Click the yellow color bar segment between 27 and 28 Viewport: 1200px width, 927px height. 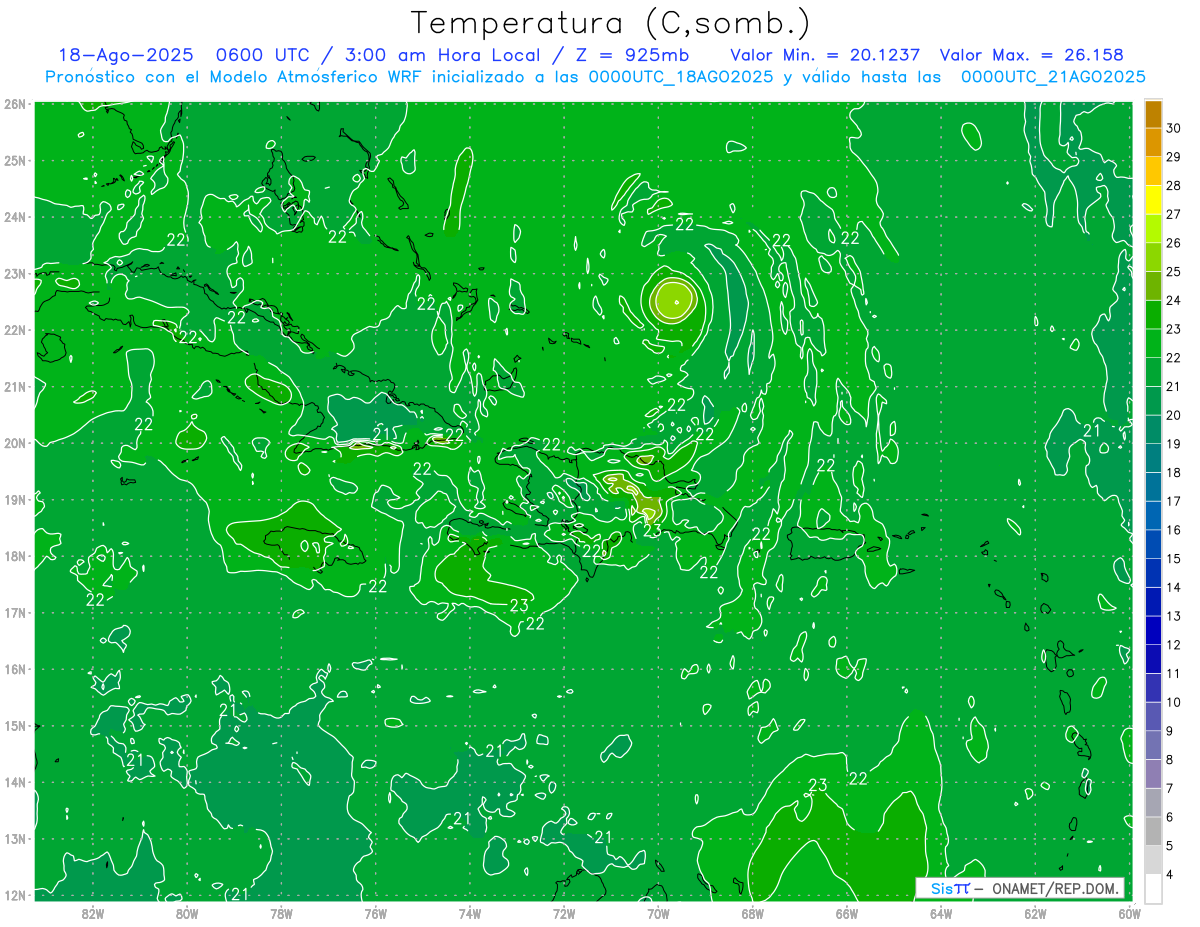(x=1153, y=200)
